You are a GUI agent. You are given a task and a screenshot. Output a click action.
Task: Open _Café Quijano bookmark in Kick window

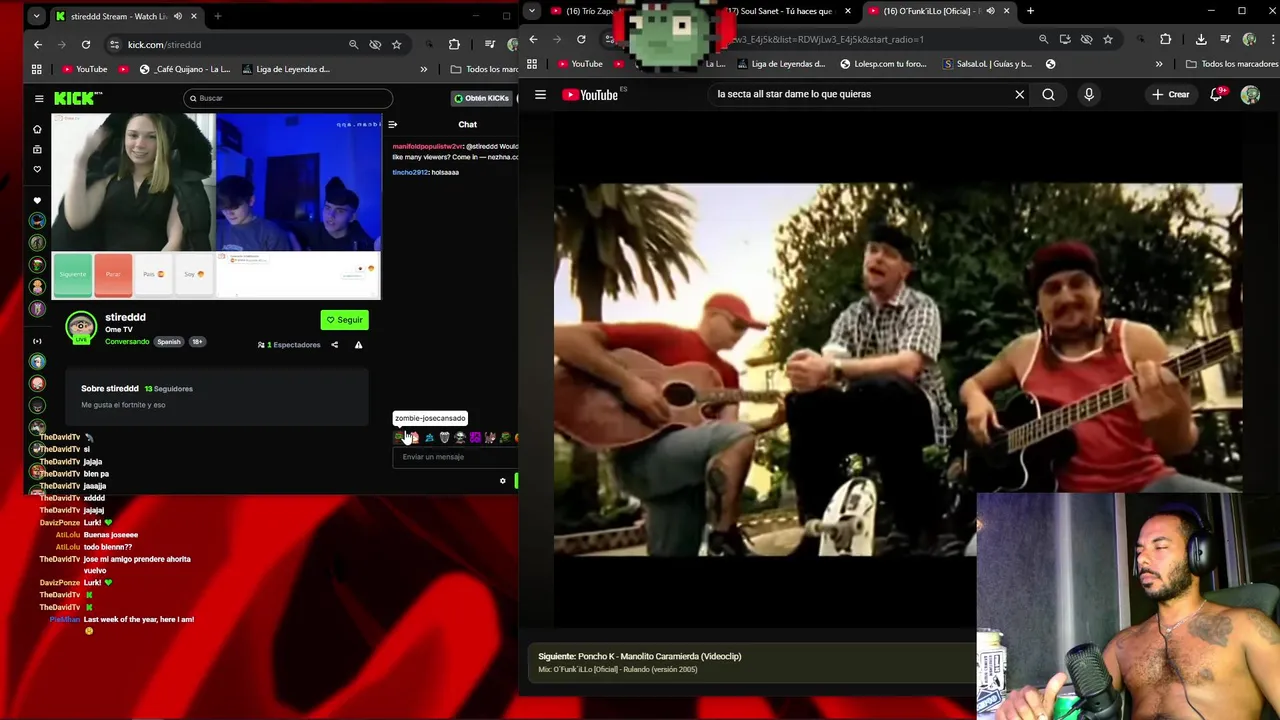click(185, 69)
